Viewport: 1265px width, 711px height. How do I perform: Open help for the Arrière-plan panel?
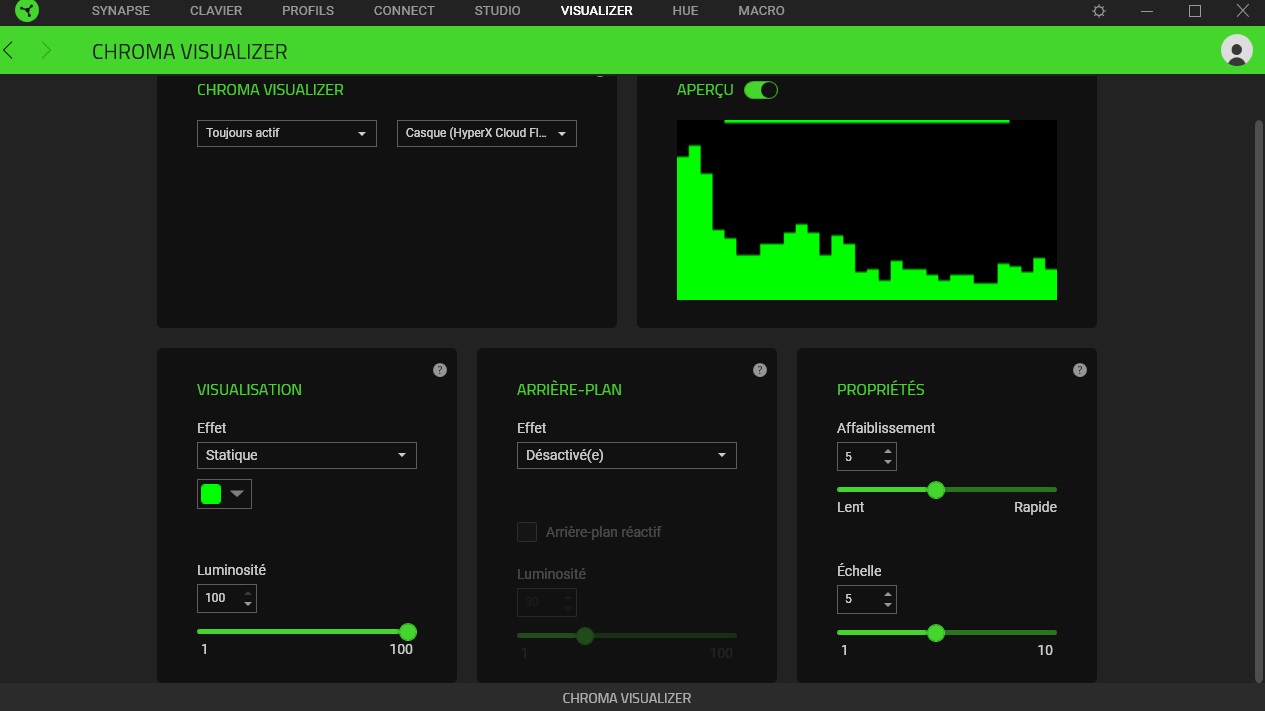[760, 370]
